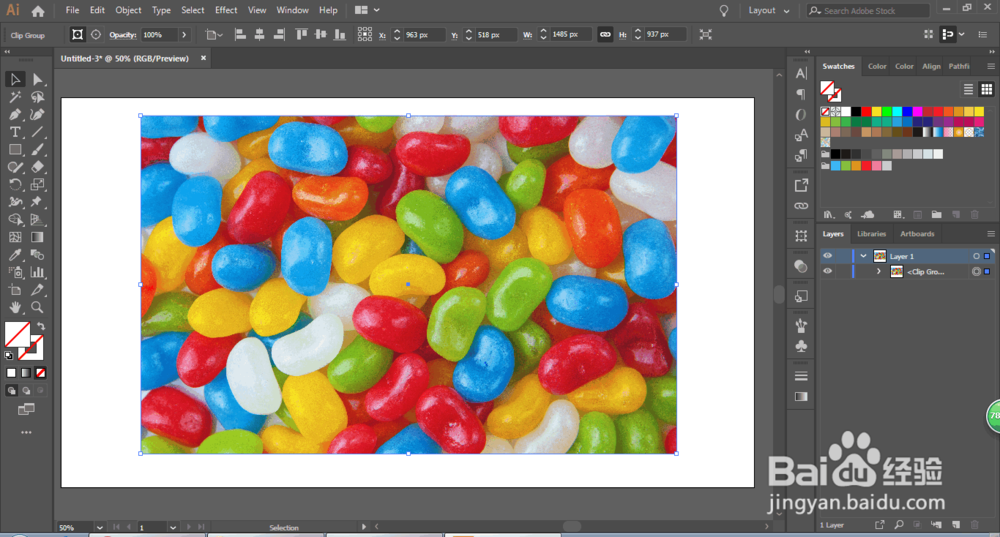Image resolution: width=1000 pixels, height=537 pixels.
Task: Select the Type tool
Action: [15, 132]
